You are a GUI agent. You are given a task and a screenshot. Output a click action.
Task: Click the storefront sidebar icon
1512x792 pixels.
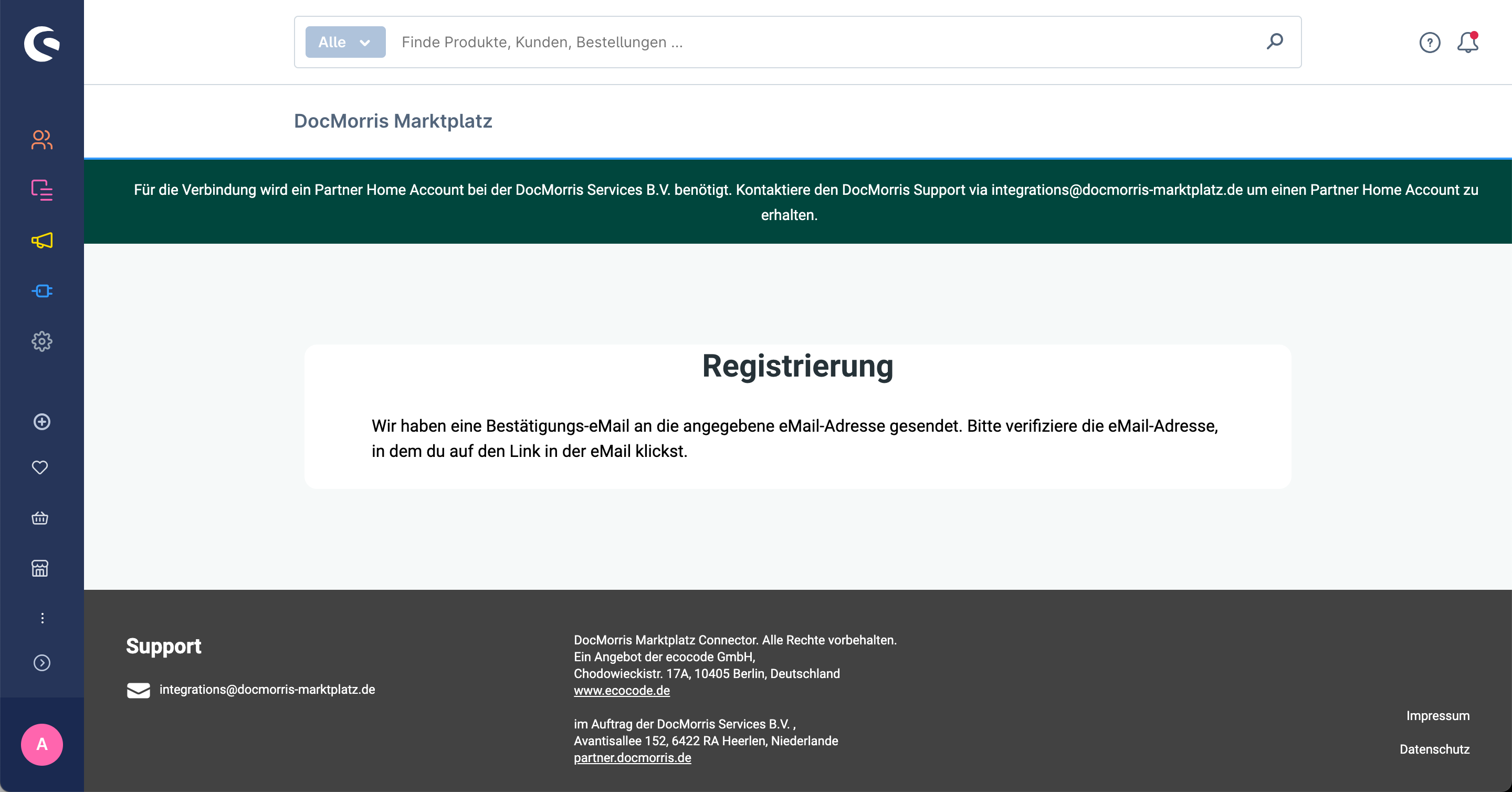pyautogui.click(x=40, y=568)
